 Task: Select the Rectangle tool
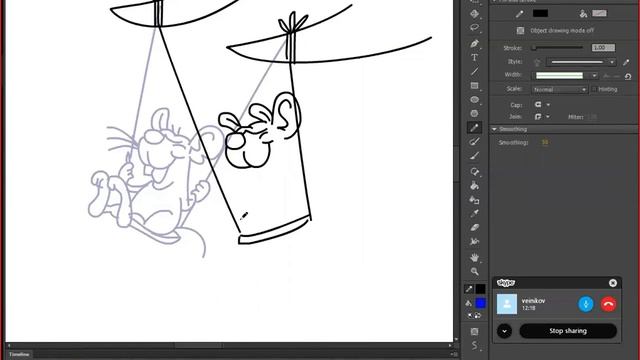point(474,86)
